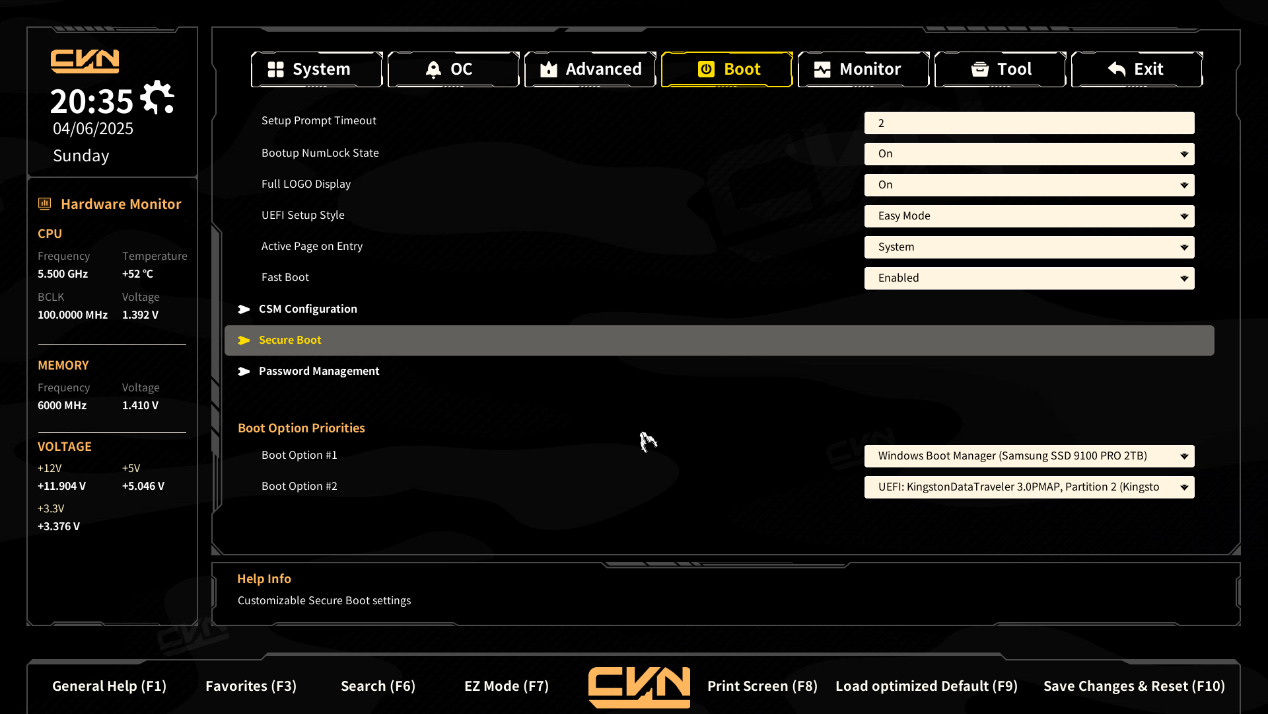Open Bootup NumLock State dropdown
Viewport: 1268px width, 714px height.
click(x=1029, y=154)
